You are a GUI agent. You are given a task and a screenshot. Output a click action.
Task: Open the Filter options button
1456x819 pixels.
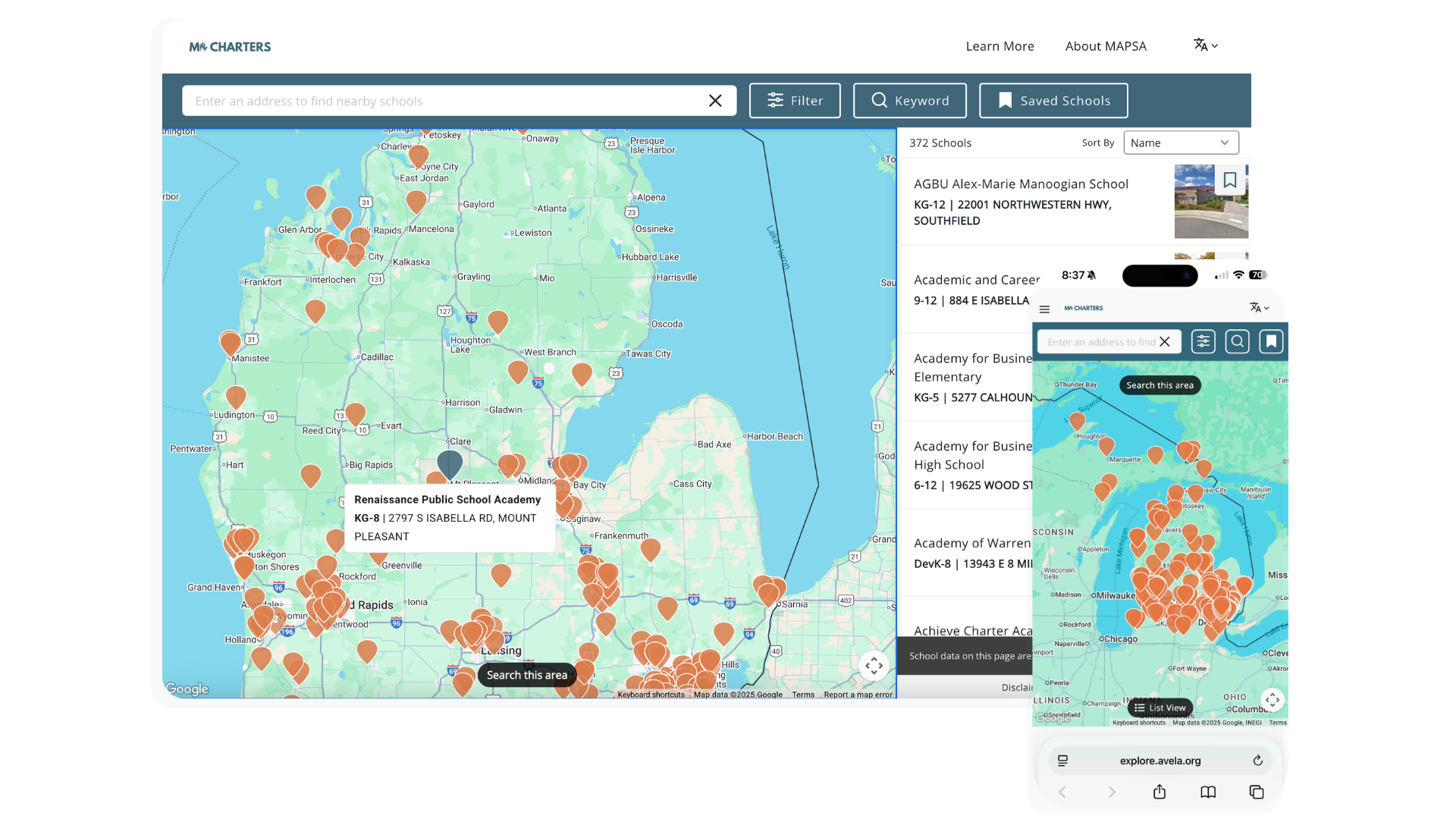tap(794, 101)
